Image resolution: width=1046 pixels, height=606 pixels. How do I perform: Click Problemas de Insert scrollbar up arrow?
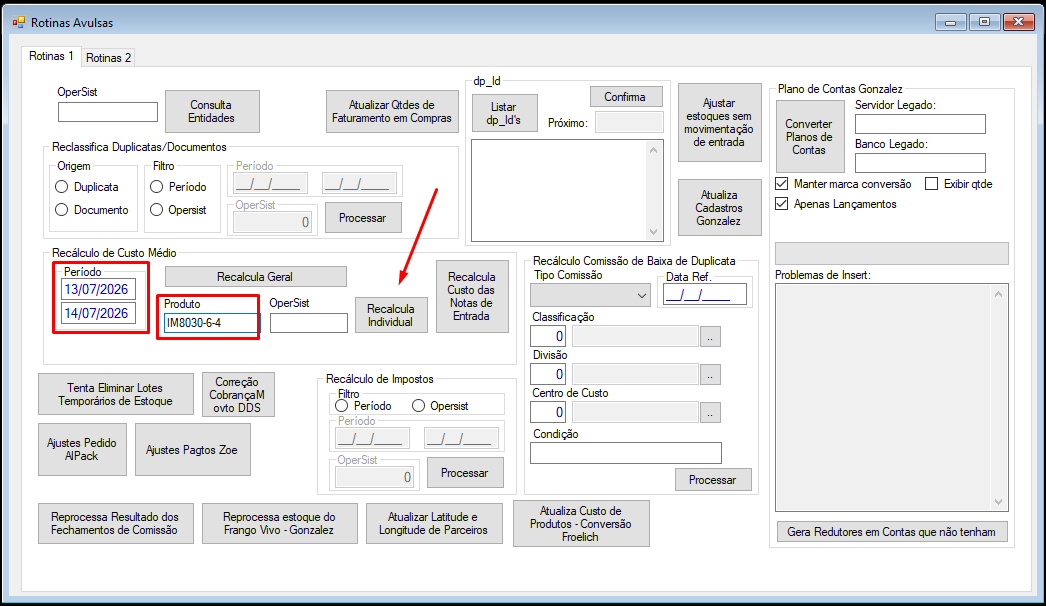[998, 294]
